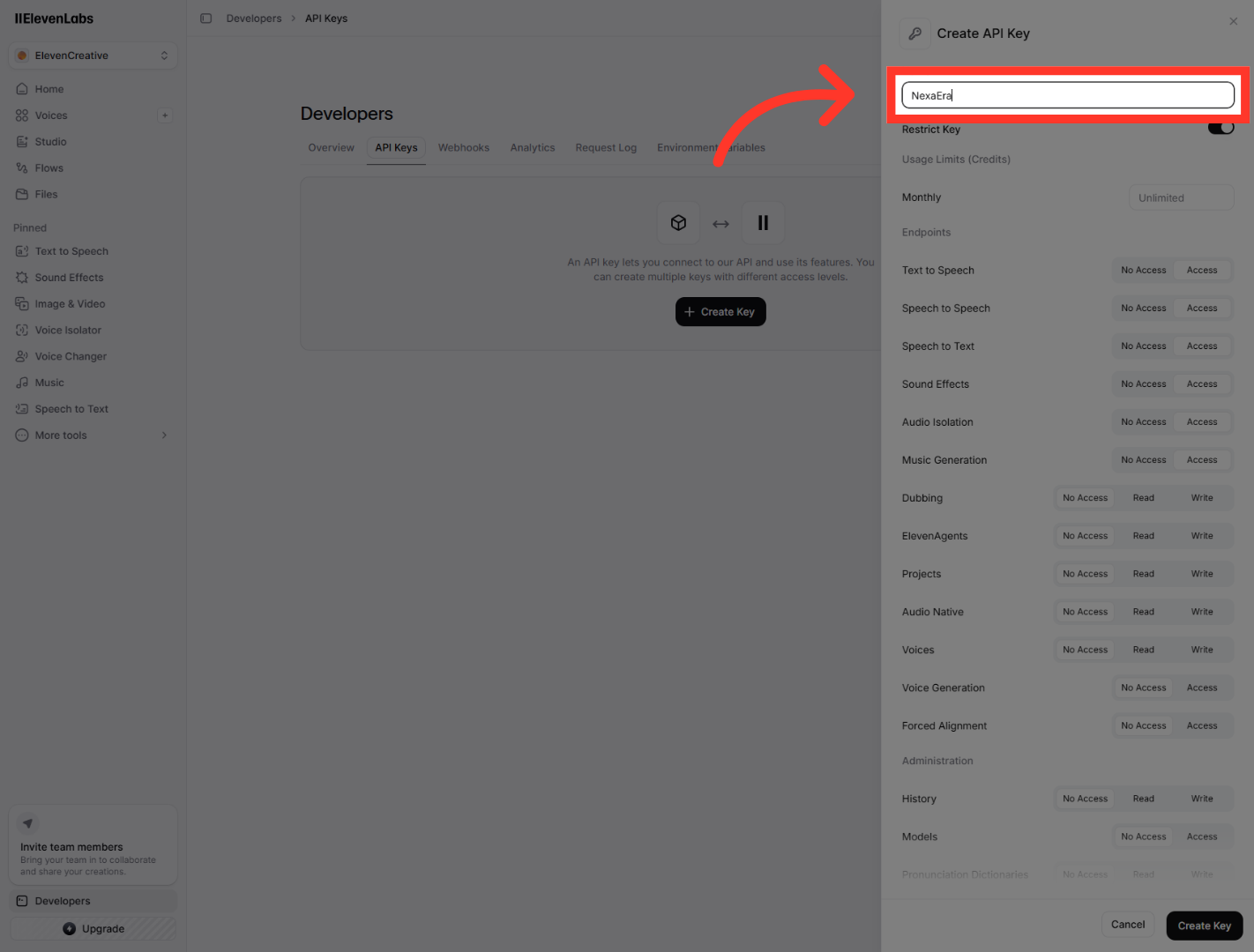Open the ElevenCreative workspace switcher
1254x952 pixels.
click(93, 56)
